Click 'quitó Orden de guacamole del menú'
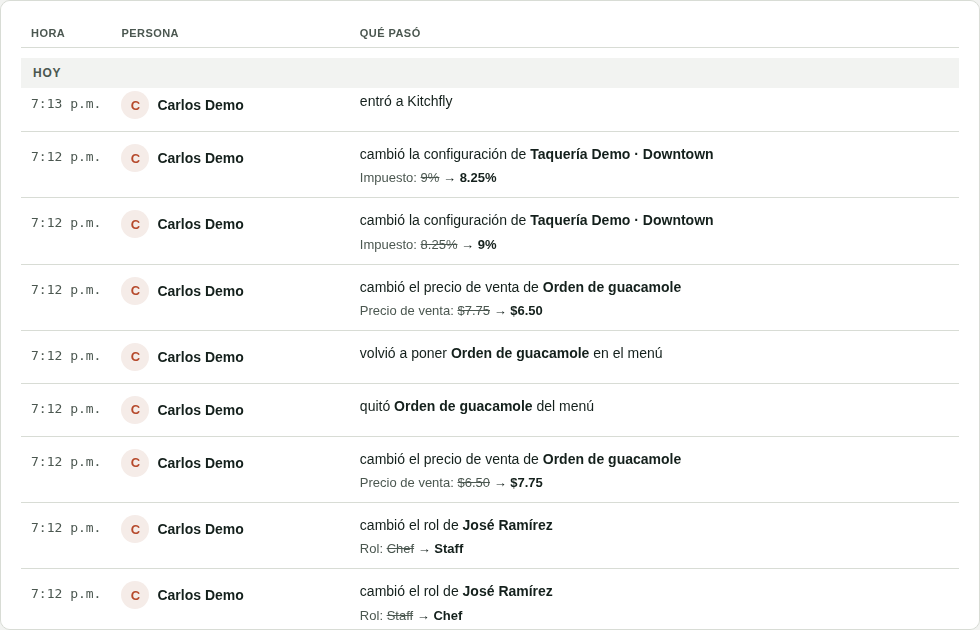Image resolution: width=980 pixels, height=630 pixels. [x=477, y=406]
